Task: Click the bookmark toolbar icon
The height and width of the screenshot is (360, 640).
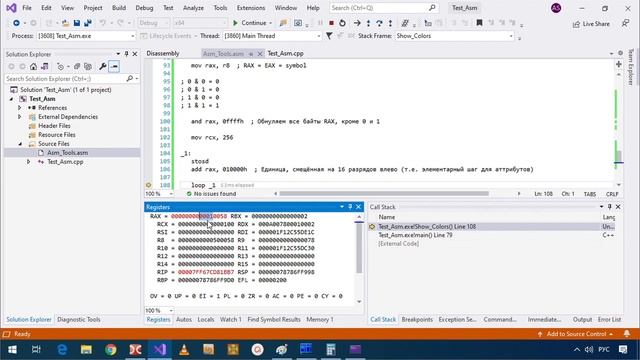Action: click(480, 23)
